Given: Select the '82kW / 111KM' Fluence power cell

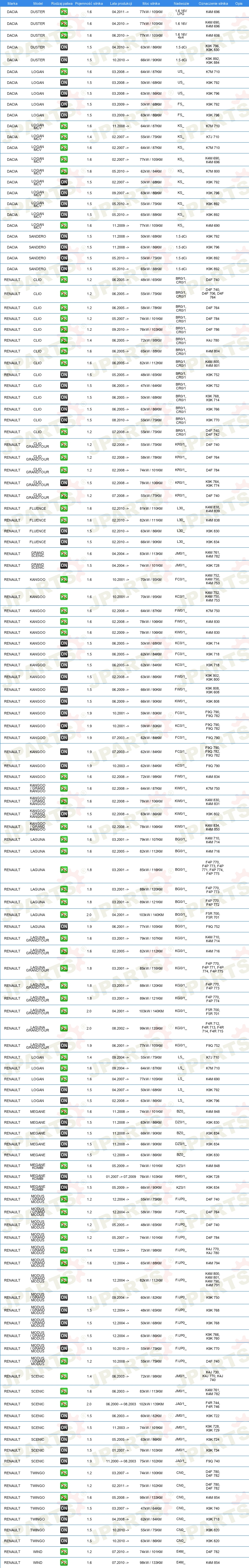Looking at the screenshot, I should 151,521.
